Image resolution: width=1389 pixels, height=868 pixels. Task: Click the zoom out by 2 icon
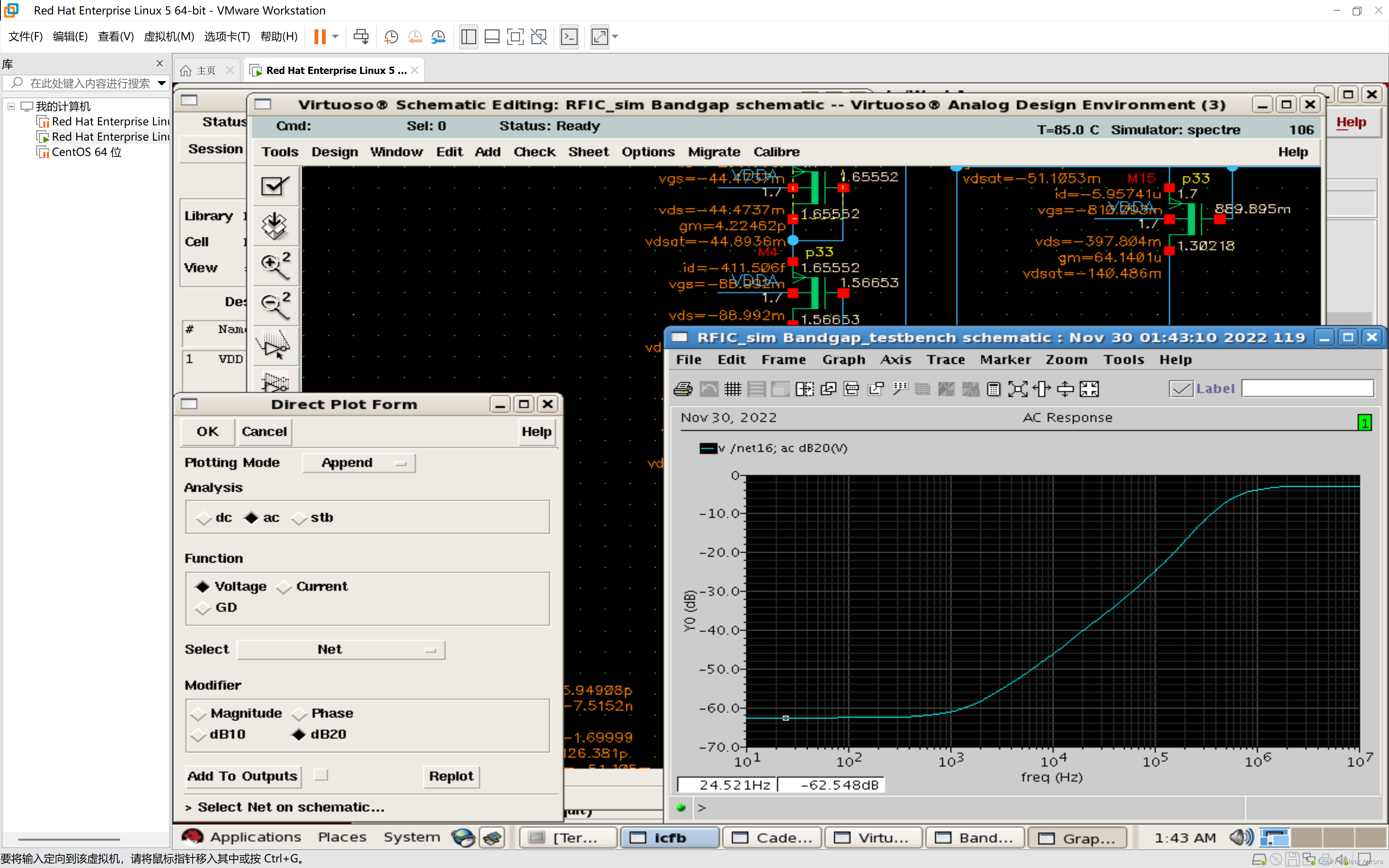tap(275, 305)
